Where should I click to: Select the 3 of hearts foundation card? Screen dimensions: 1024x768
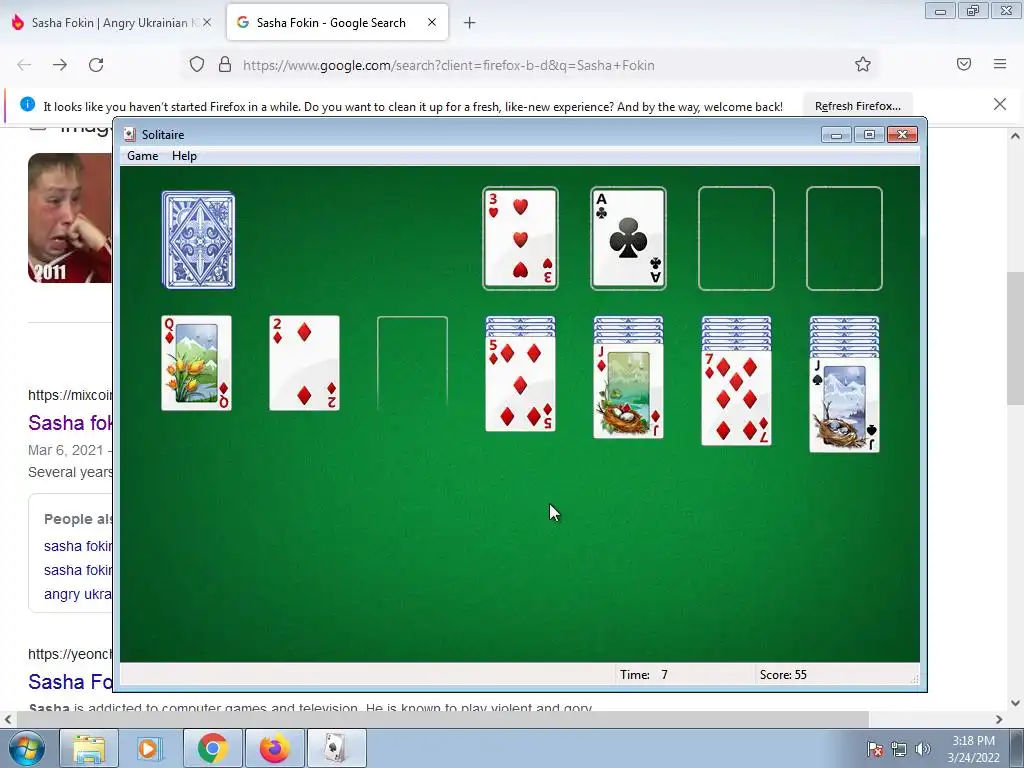tap(520, 238)
